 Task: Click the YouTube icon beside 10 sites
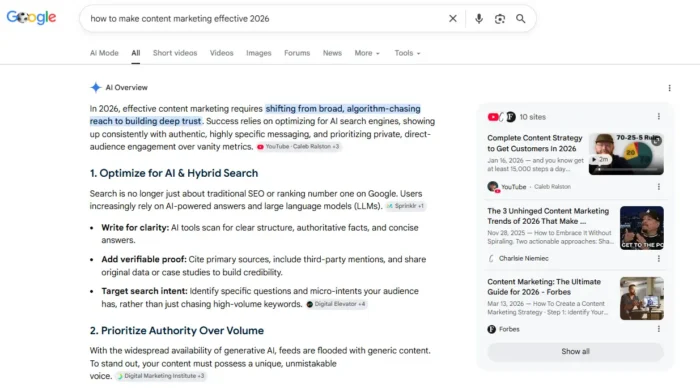[492, 117]
